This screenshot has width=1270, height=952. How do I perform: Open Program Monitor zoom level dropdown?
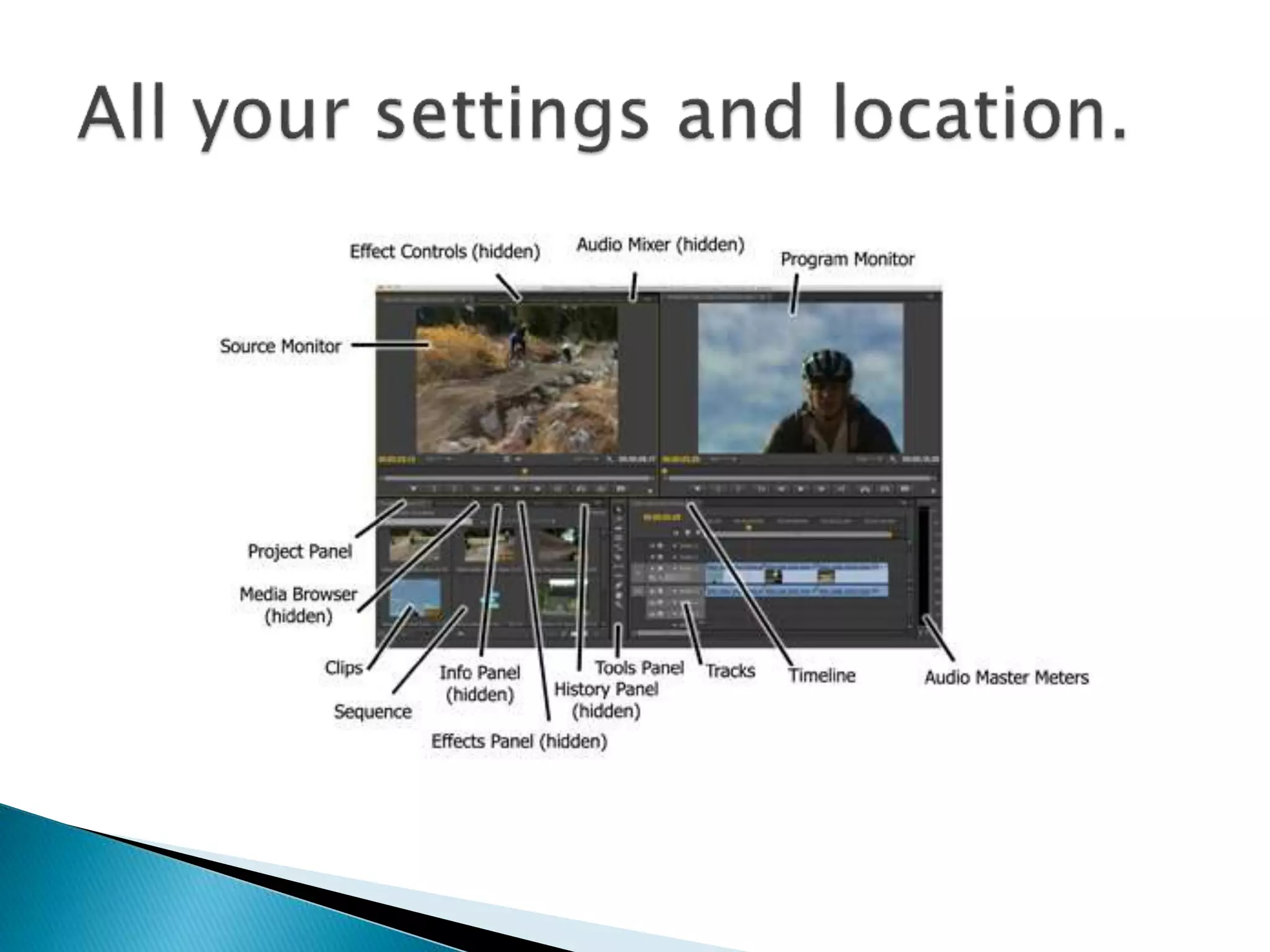pos(723,459)
